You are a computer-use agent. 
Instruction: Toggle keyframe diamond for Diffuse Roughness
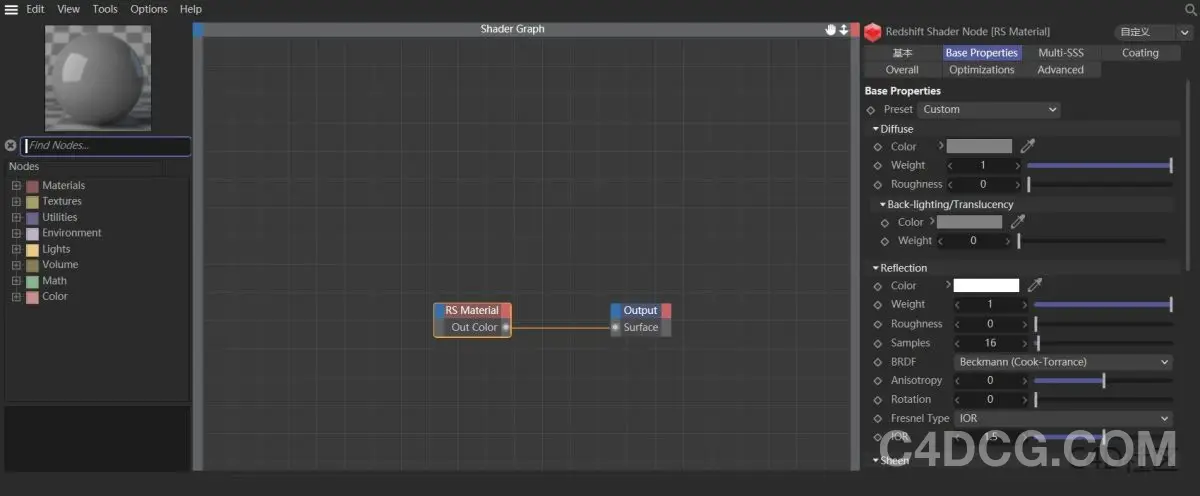click(878, 185)
